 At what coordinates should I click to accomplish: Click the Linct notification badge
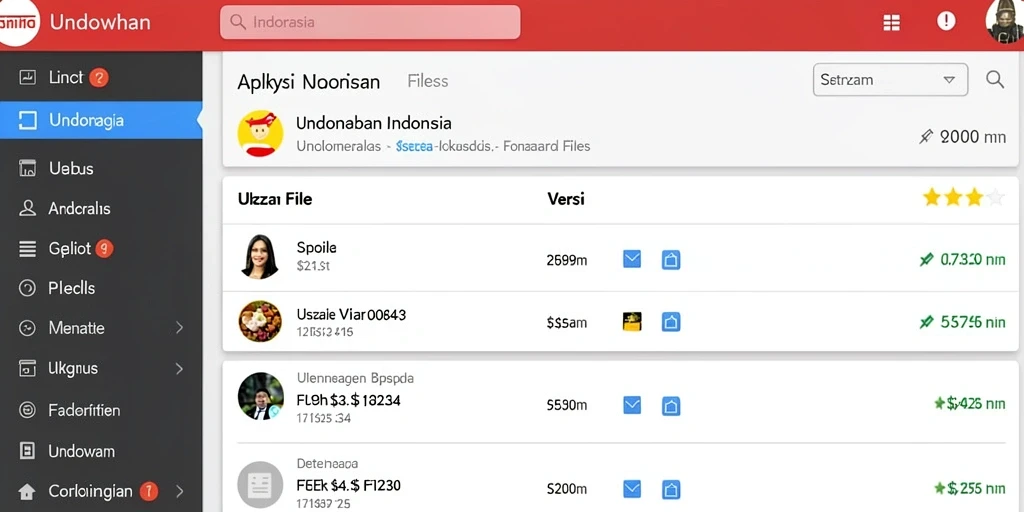pos(98,78)
